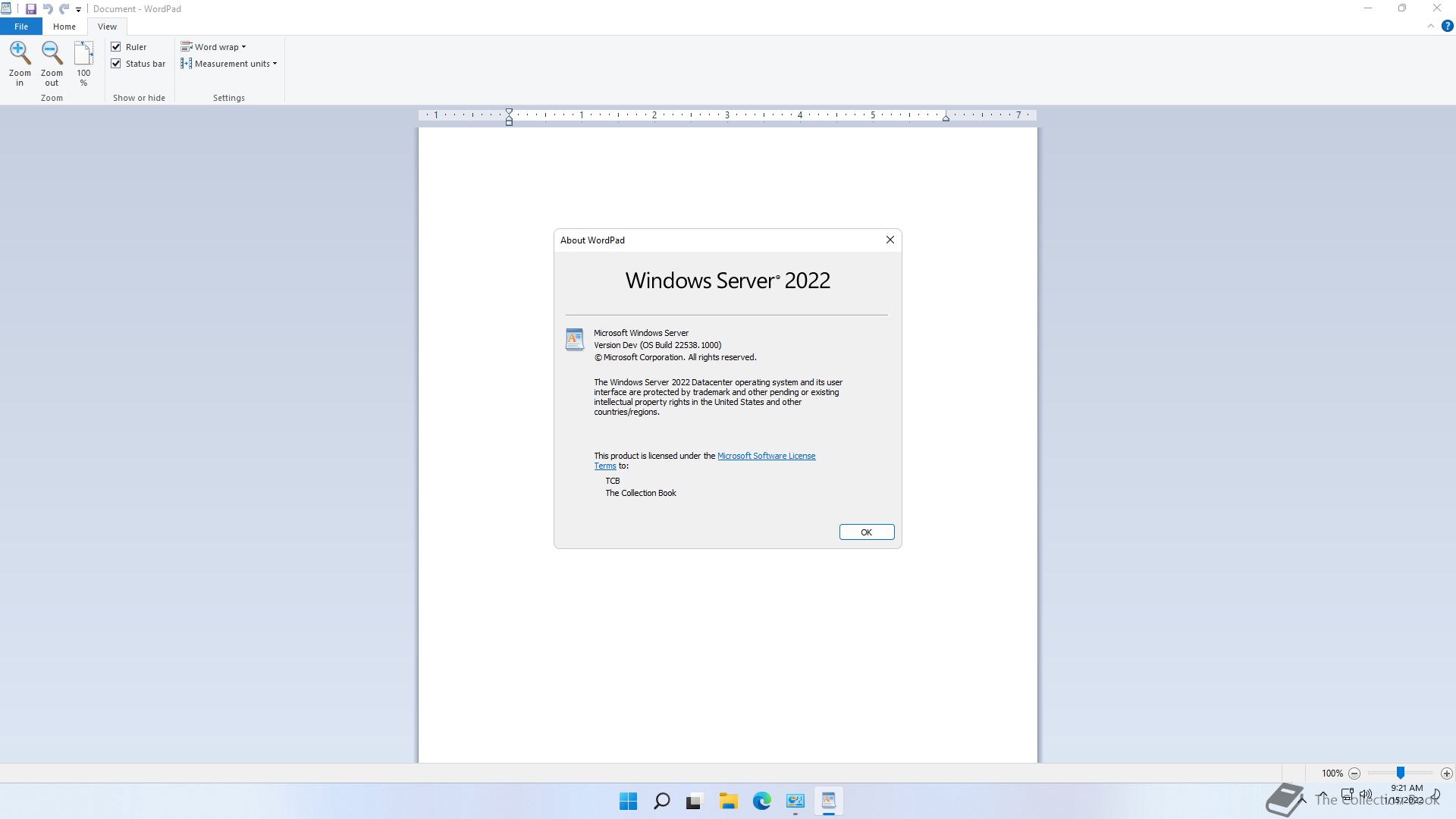Screen dimensions: 1456x819
Task: Open File Explorer from the taskbar
Action: (729, 801)
